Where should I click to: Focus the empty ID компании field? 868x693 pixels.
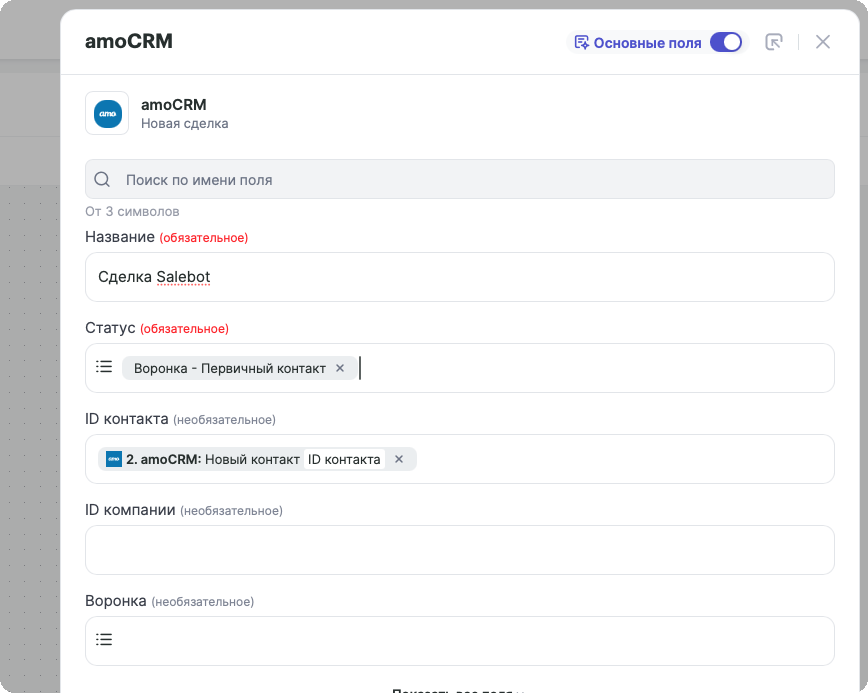click(459, 550)
